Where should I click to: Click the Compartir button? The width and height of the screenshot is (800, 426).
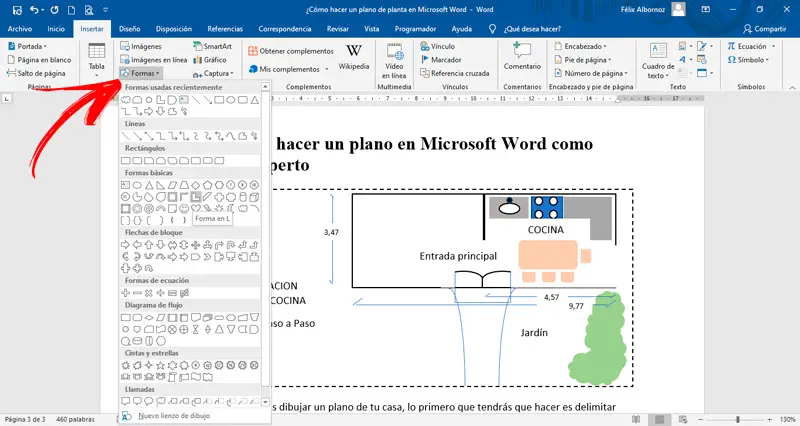(x=764, y=29)
